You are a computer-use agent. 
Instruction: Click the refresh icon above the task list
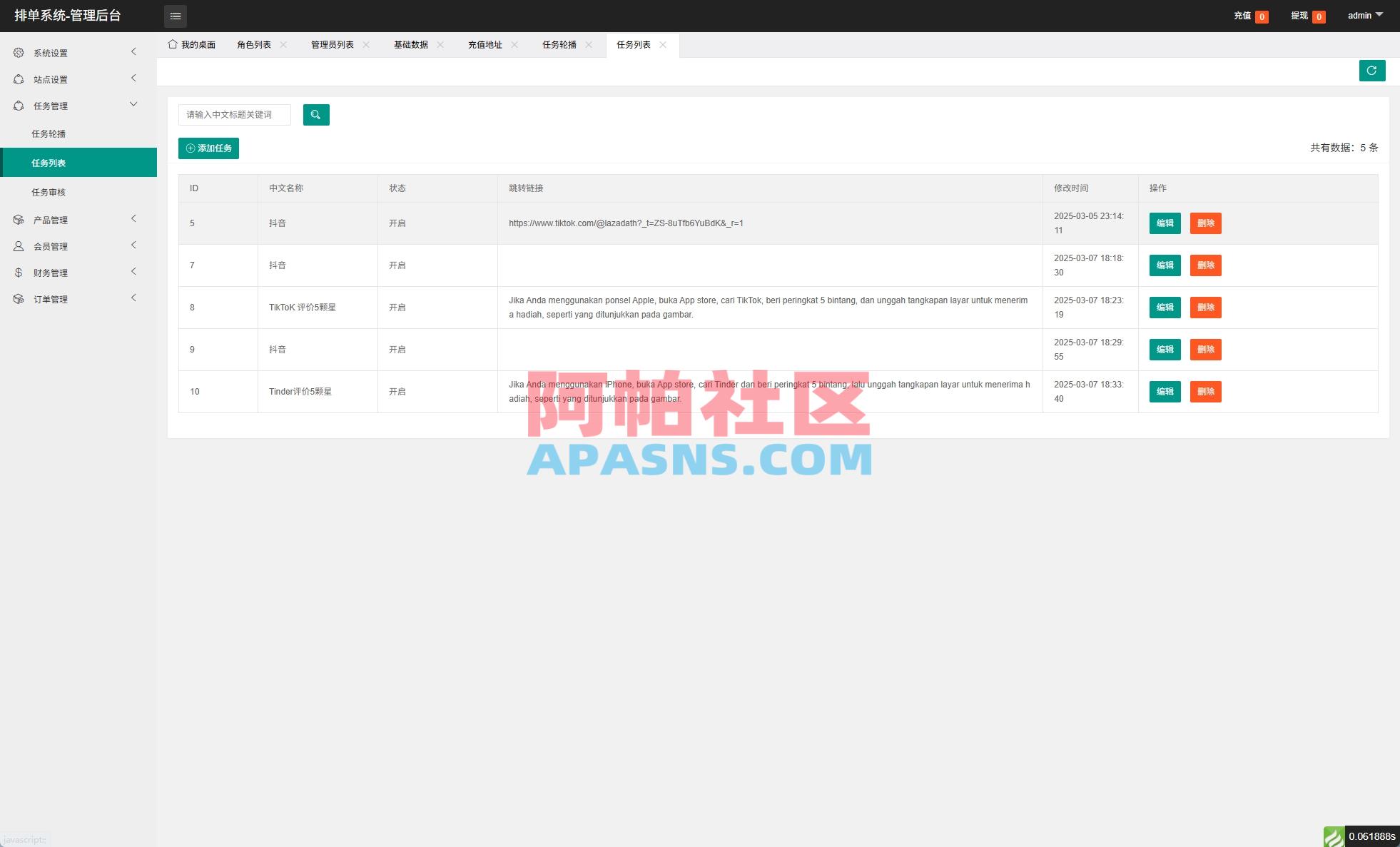[x=1372, y=70]
